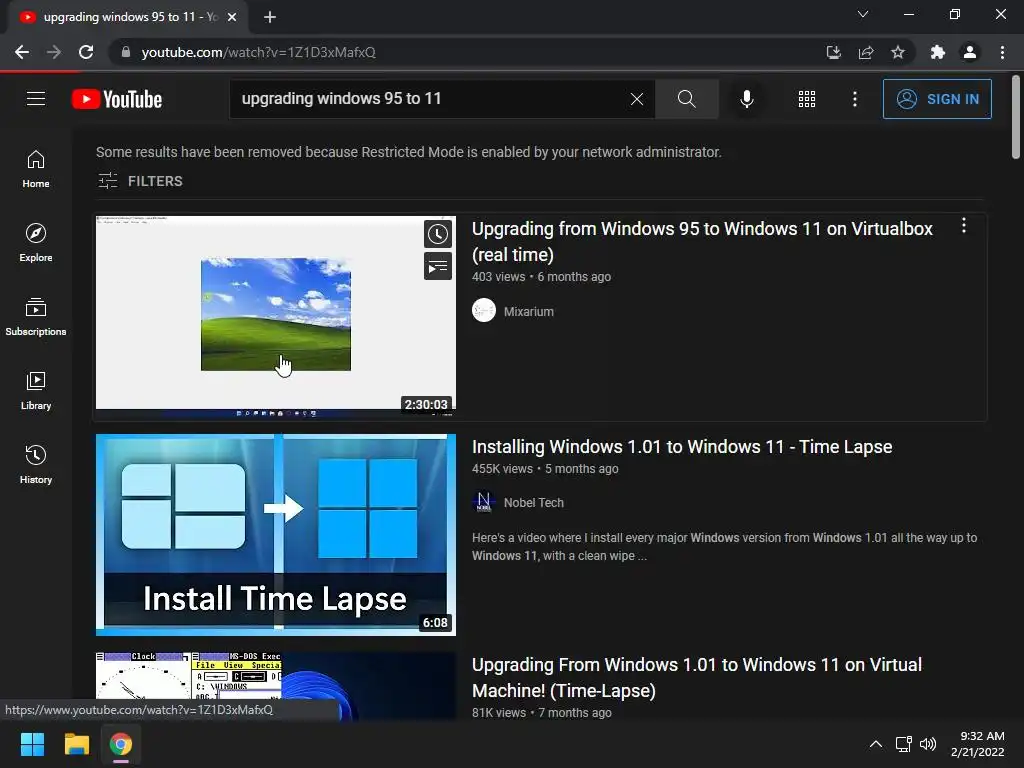
Task: Add Virtualbox video to Watch later
Action: click(438, 234)
